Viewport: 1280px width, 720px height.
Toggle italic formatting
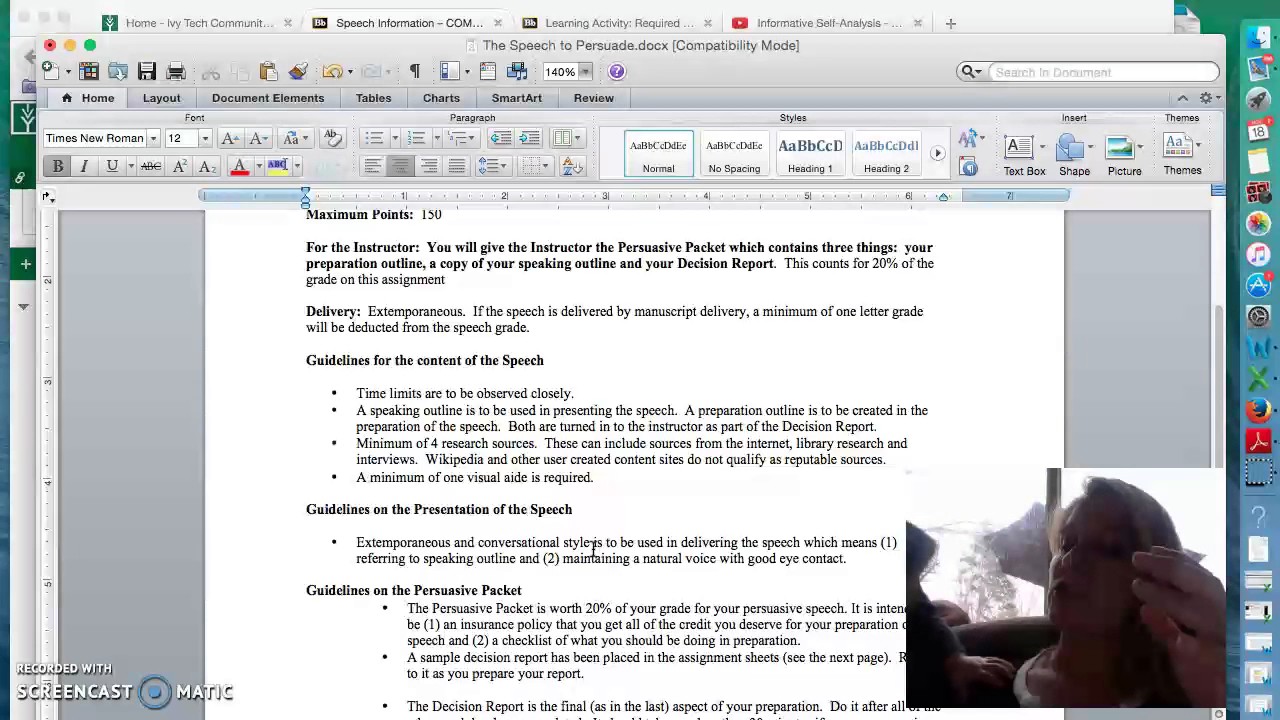(x=84, y=166)
